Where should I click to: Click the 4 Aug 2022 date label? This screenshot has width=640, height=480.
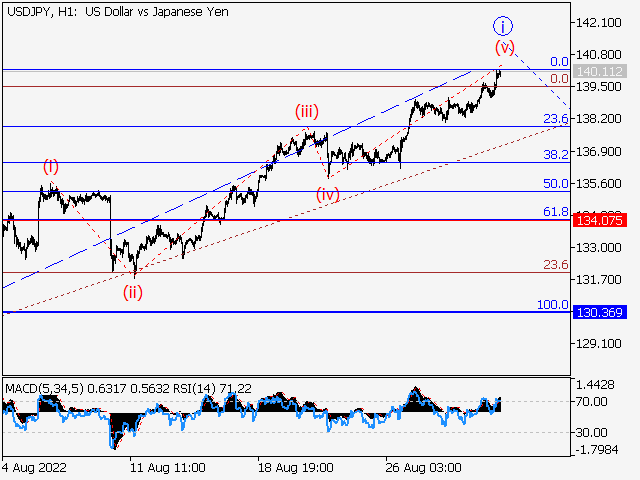tap(34, 467)
